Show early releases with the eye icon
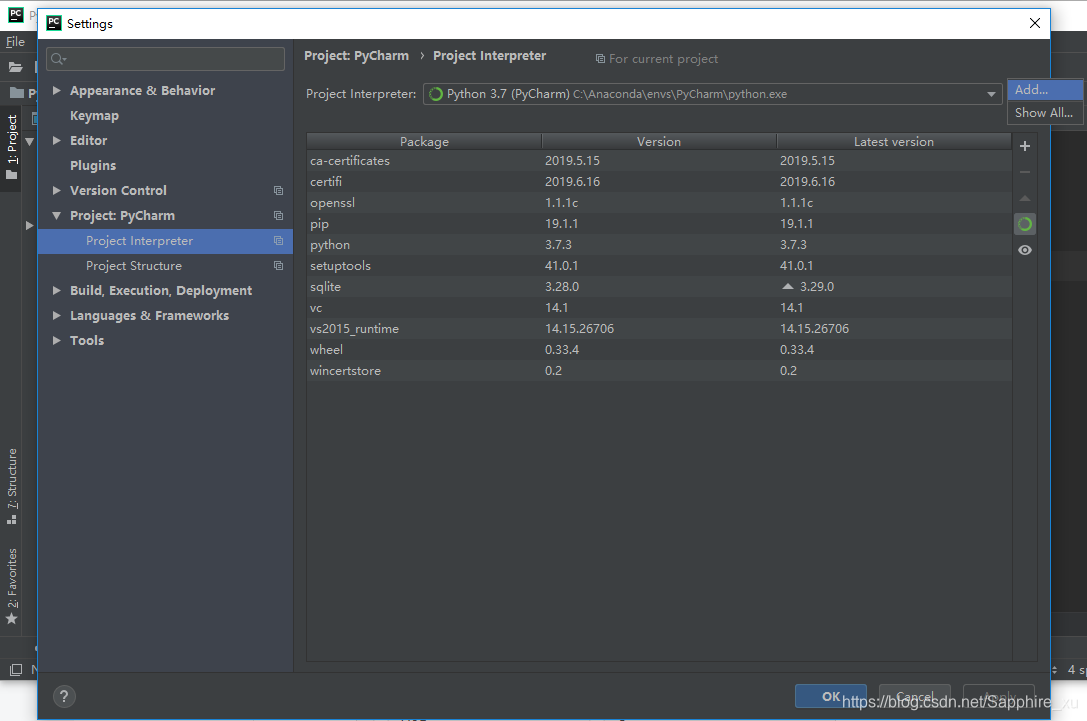This screenshot has height=721, width=1087. pos(1024,249)
